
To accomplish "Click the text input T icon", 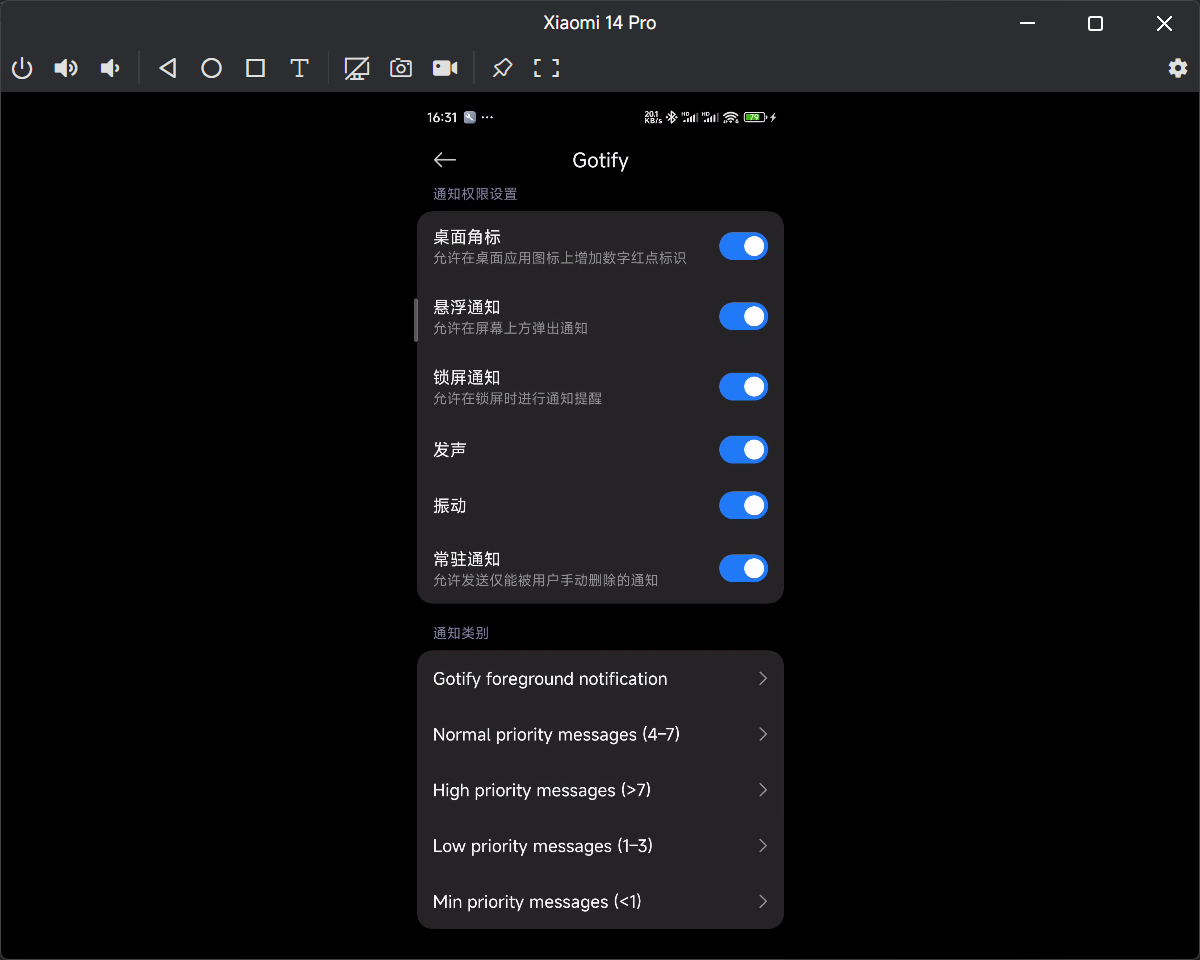I will pos(299,68).
